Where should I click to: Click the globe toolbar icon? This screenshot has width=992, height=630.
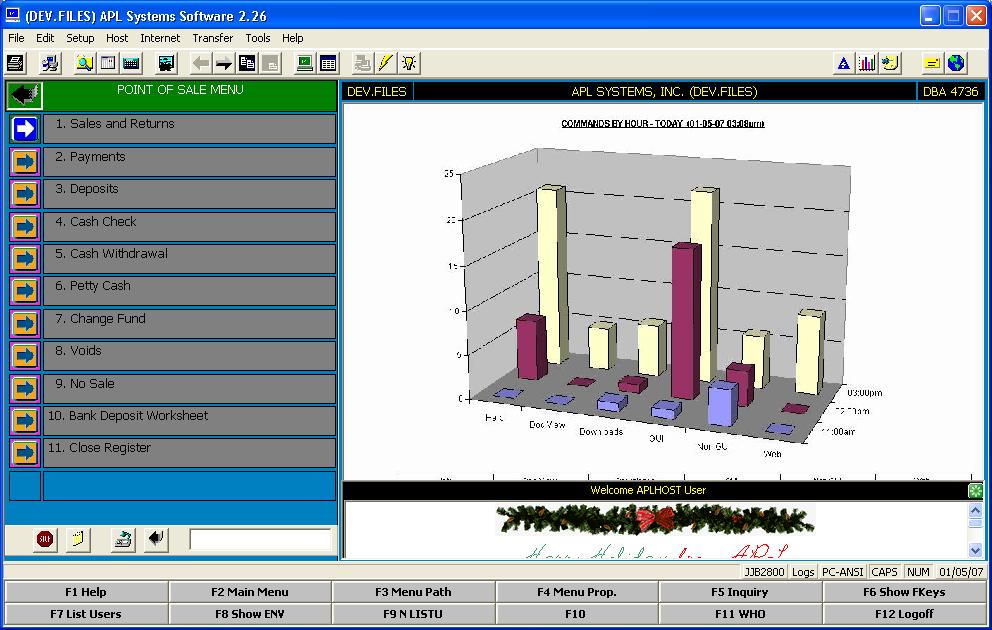(956, 63)
